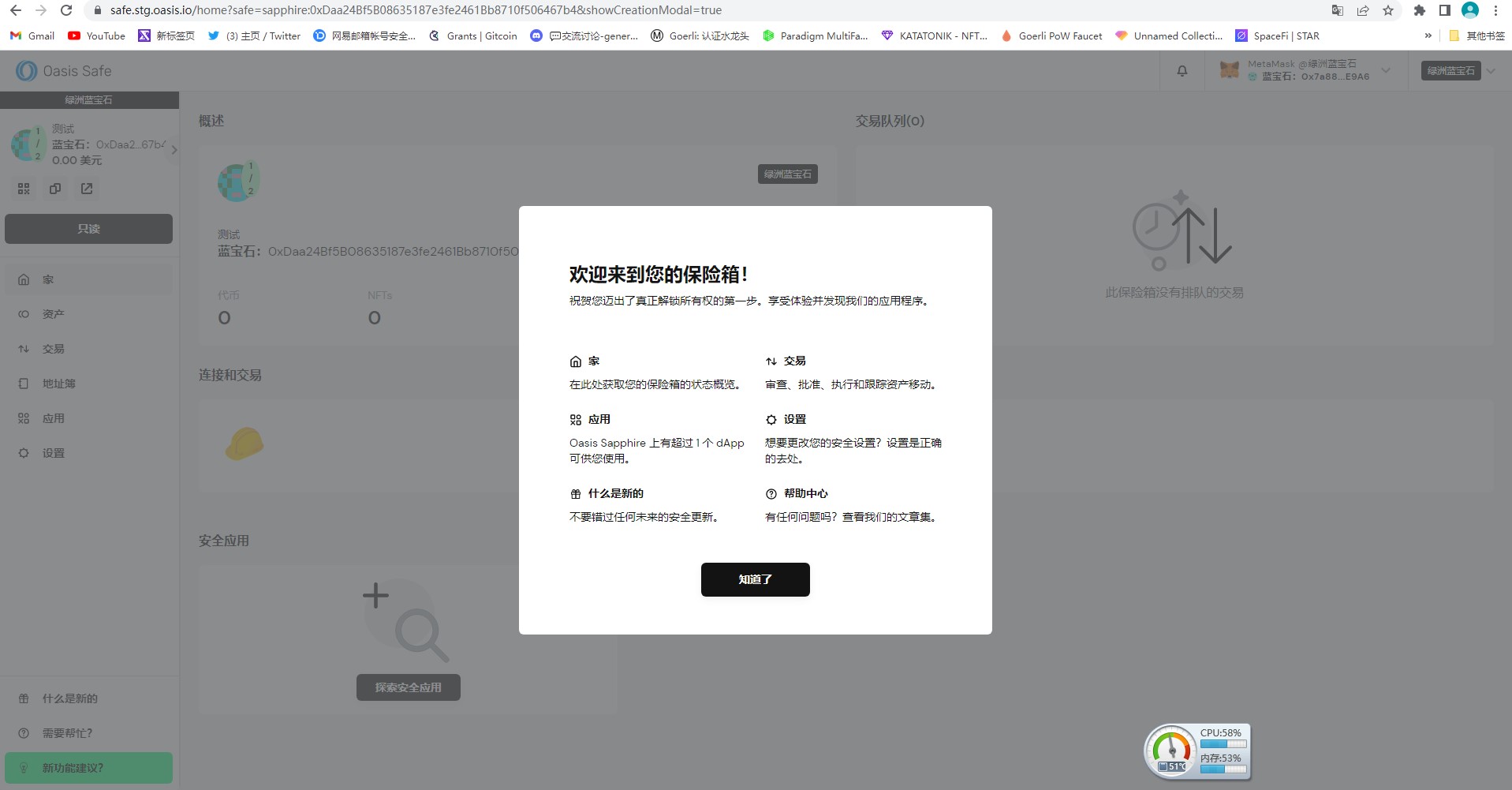Image resolution: width=1512 pixels, height=790 pixels.
Task: Open safe in block explorer icon
Action: pos(87,189)
